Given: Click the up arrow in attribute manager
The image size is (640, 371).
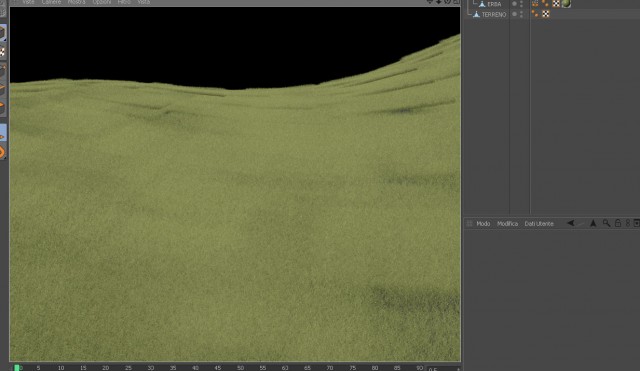Looking at the screenshot, I should [593, 223].
